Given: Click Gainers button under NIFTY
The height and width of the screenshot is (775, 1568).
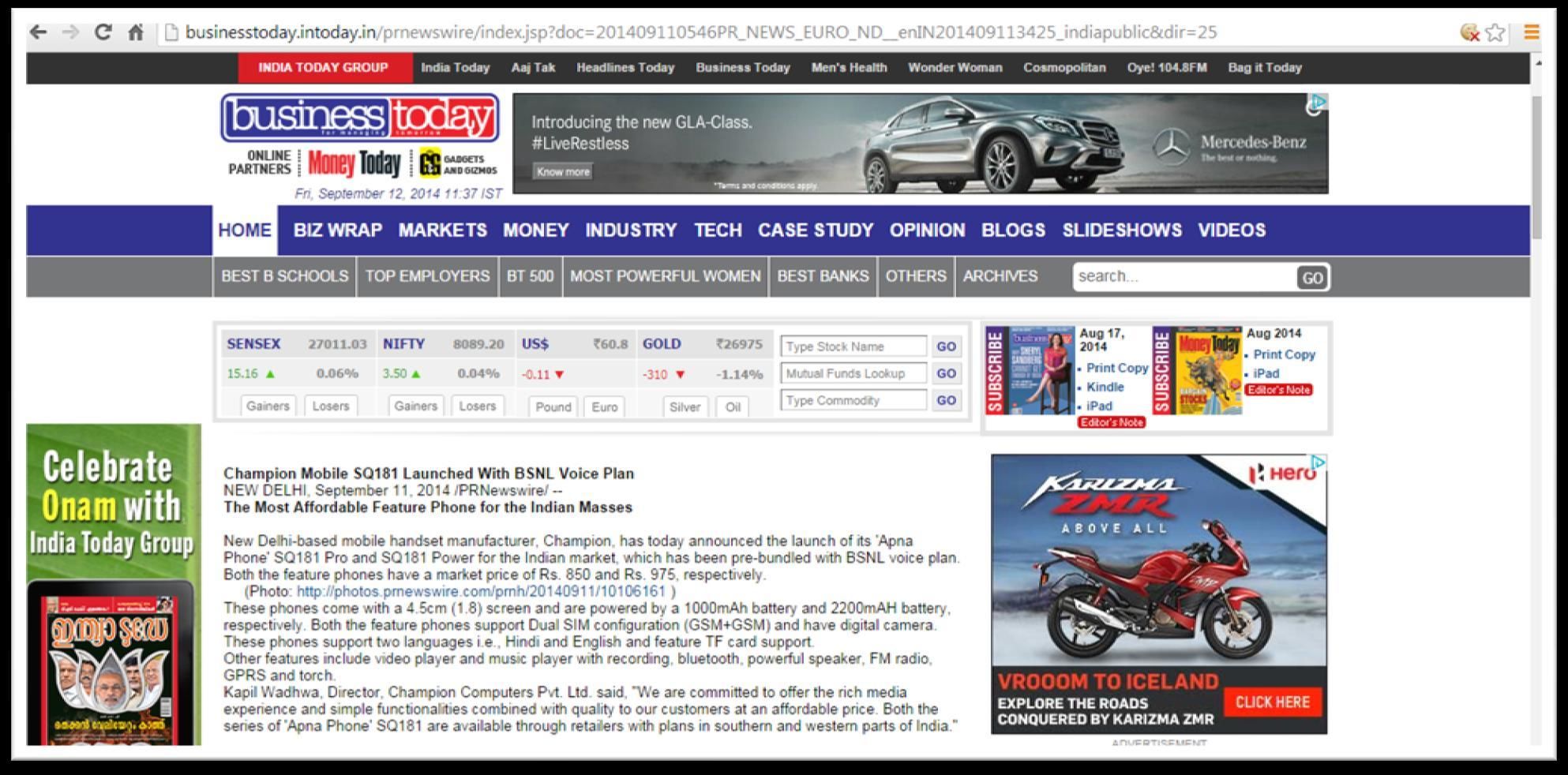Looking at the screenshot, I should 415,406.
